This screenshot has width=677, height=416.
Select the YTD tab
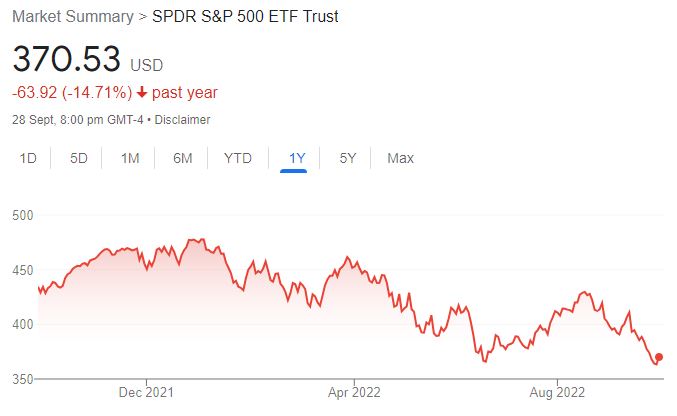coord(238,158)
